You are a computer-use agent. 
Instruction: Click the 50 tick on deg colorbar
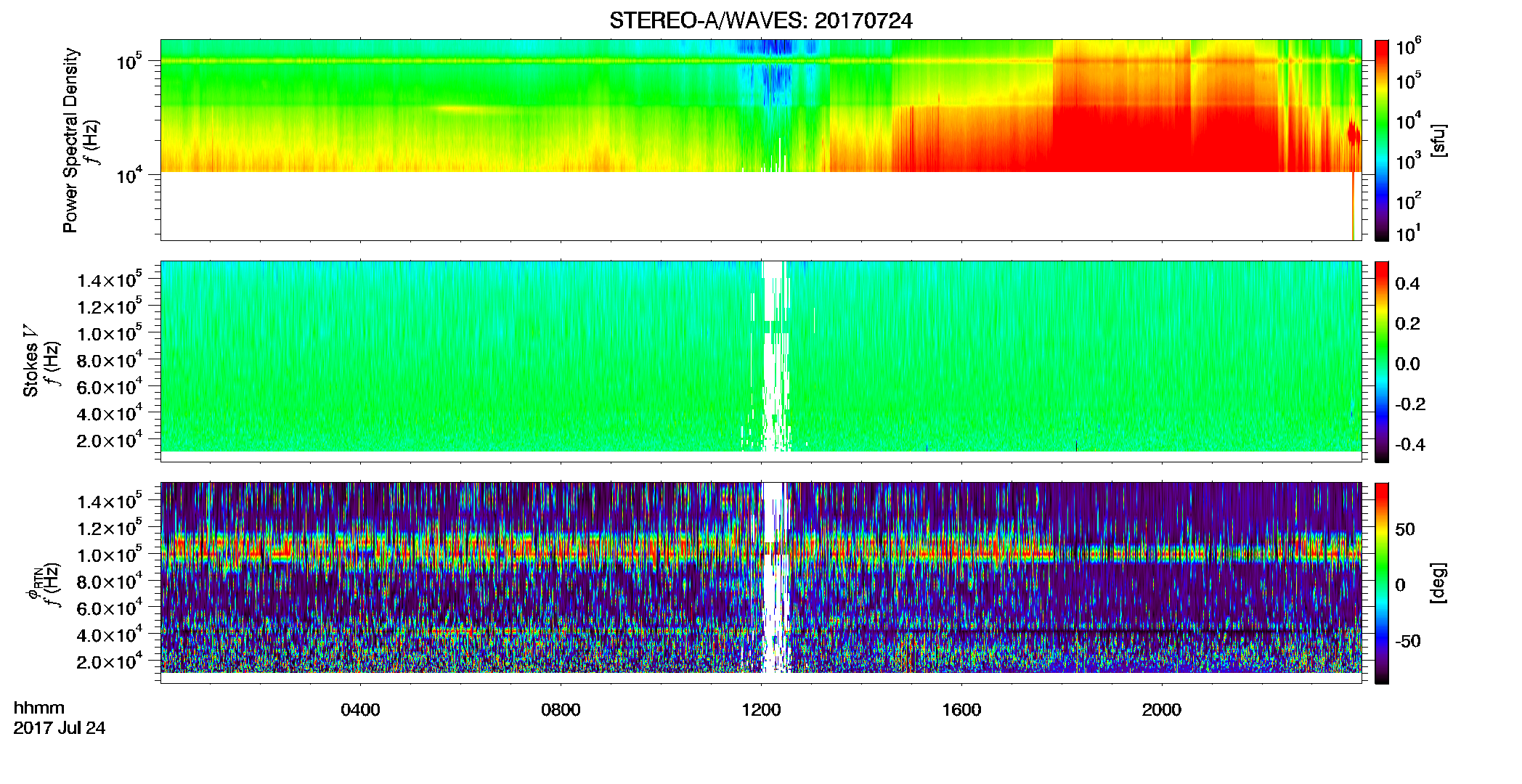tap(1405, 529)
